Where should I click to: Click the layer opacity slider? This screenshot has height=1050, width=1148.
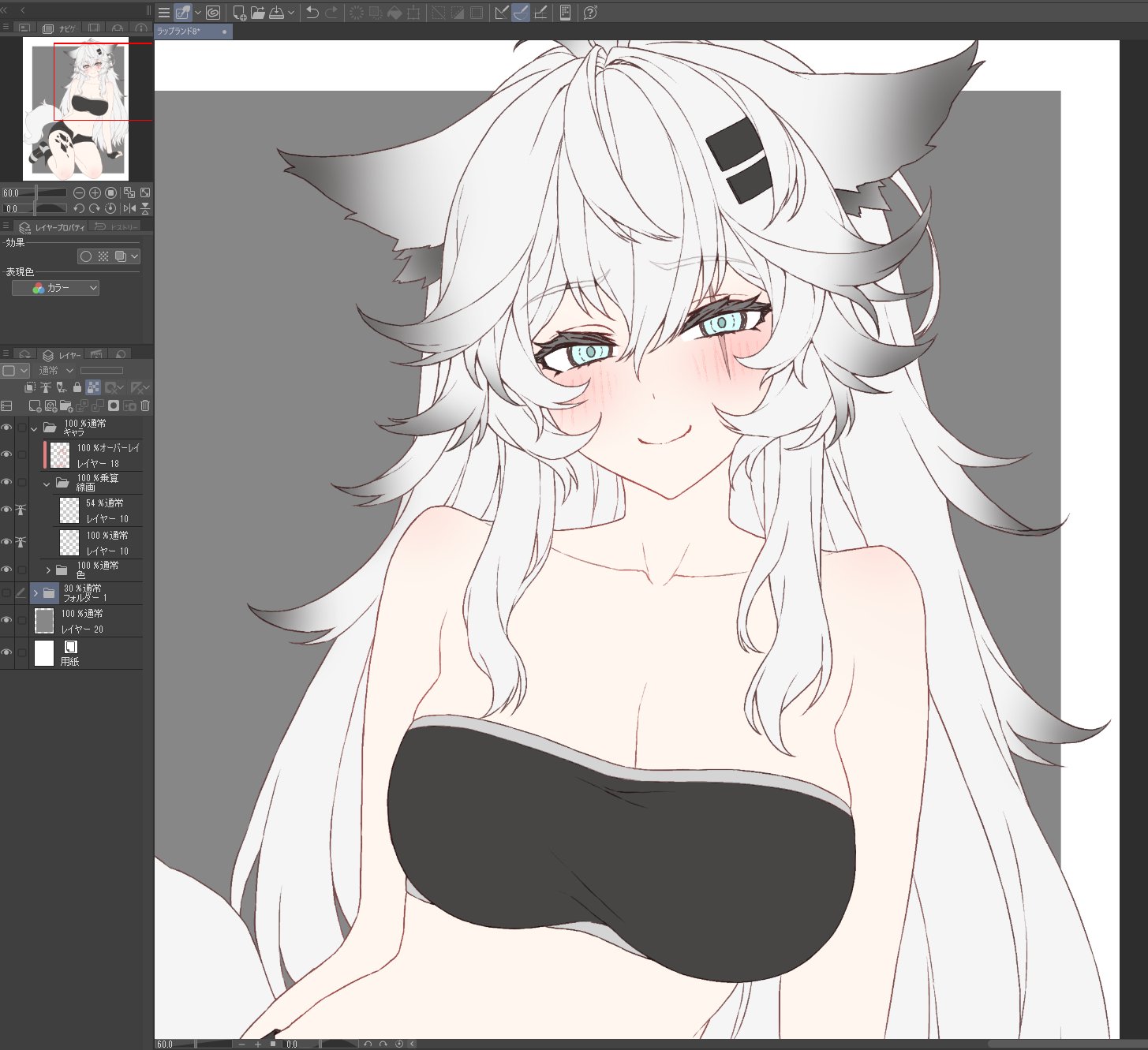tap(102, 370)
